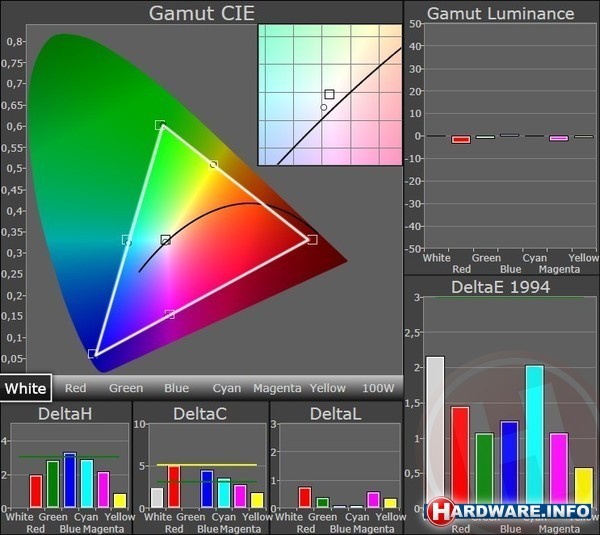This screenshot has height=535, width=600.
Task: Click the green bar in DeltaH chart
Action: pyautogui.click(x=53, y=484)
